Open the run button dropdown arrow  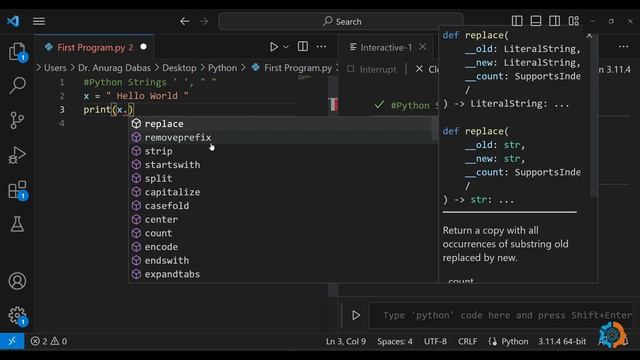(x=286, y=47)
